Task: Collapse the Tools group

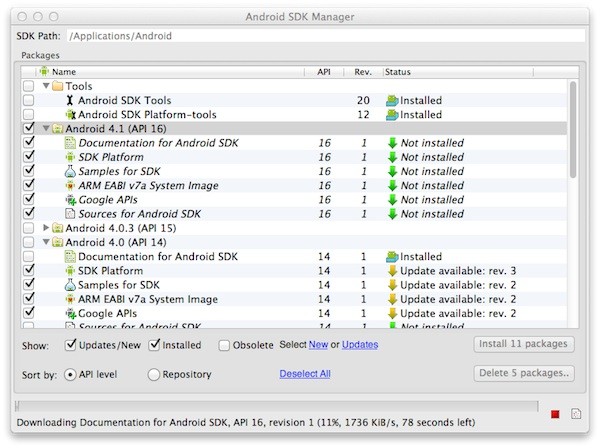Action: click(46, 86)
